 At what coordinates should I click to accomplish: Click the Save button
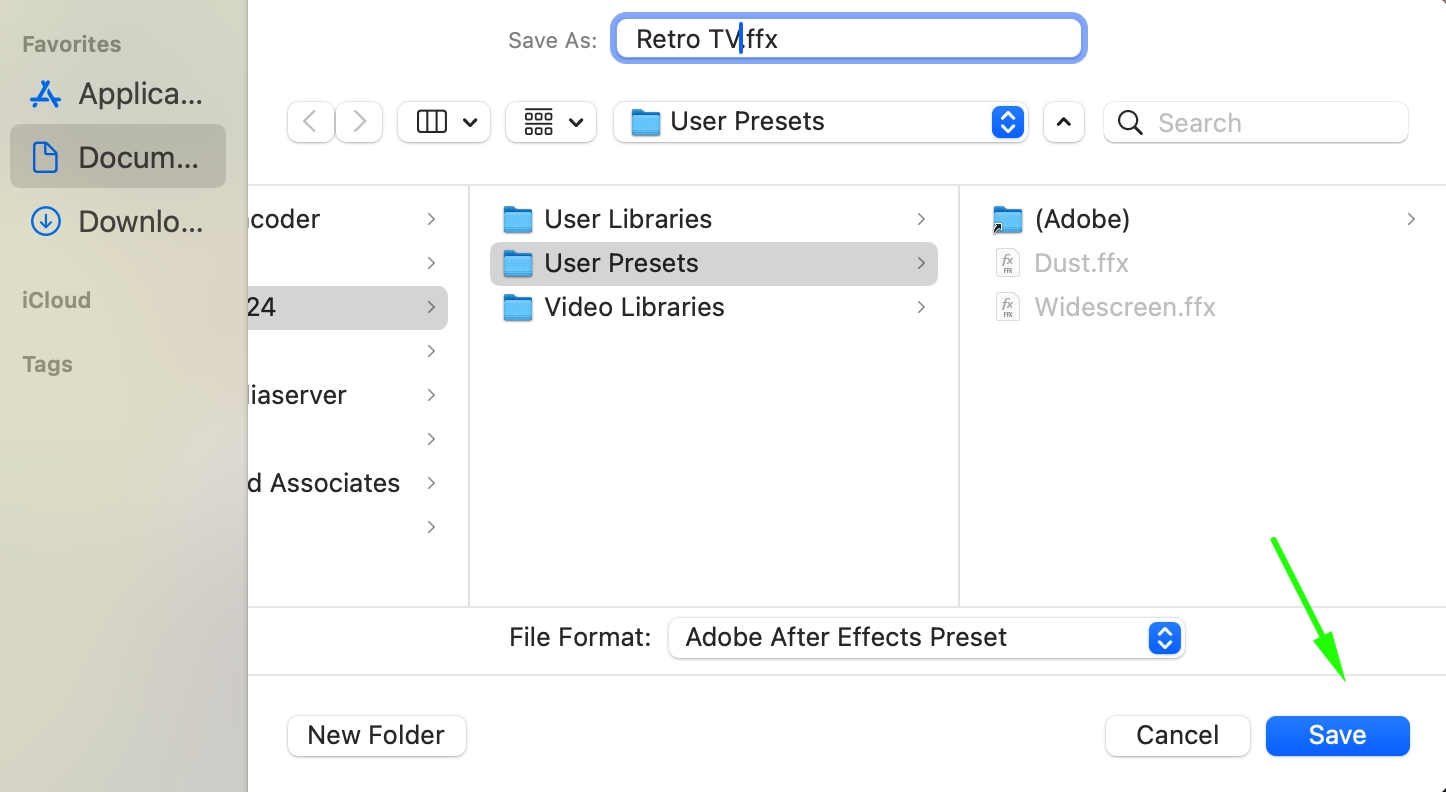pos(1338,736)
